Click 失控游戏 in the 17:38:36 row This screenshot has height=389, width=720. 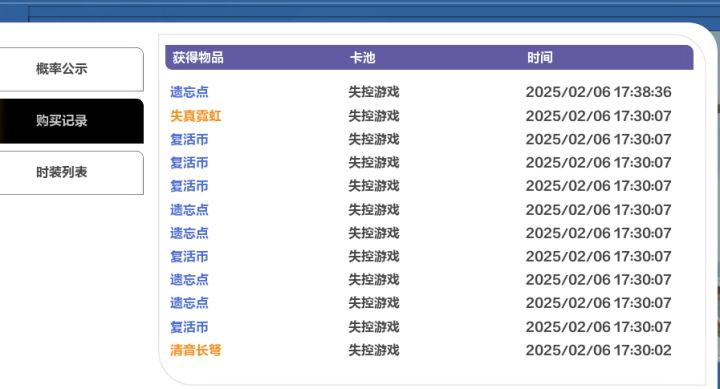pos(374,92)
